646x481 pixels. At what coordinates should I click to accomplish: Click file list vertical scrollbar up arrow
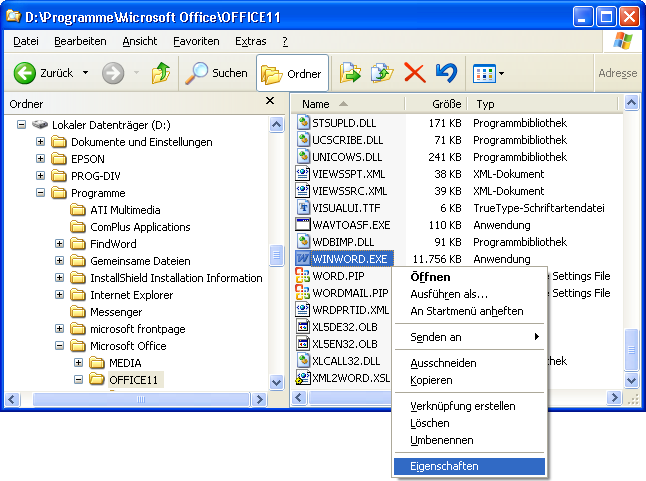(x=632, y=102)
